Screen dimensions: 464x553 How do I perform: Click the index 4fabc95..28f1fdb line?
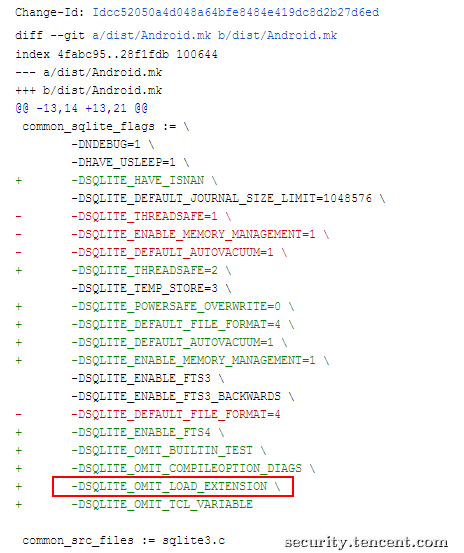coord(116,54)
